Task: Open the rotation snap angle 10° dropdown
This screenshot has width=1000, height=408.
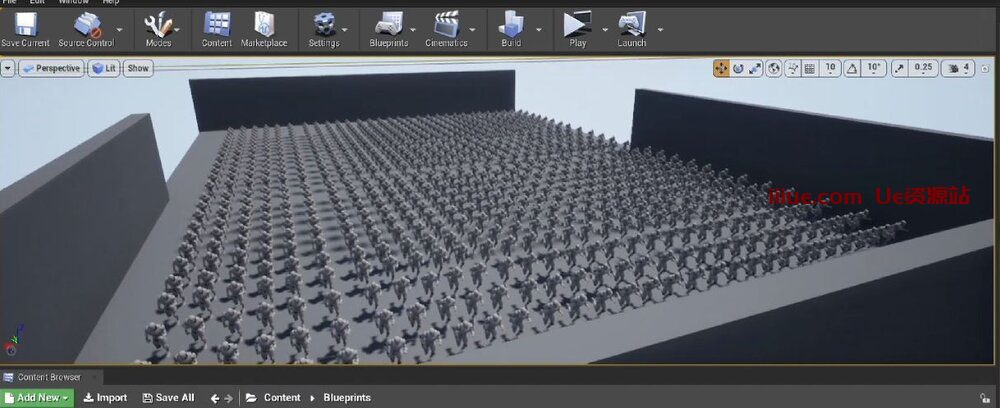Action: (874, 68)
